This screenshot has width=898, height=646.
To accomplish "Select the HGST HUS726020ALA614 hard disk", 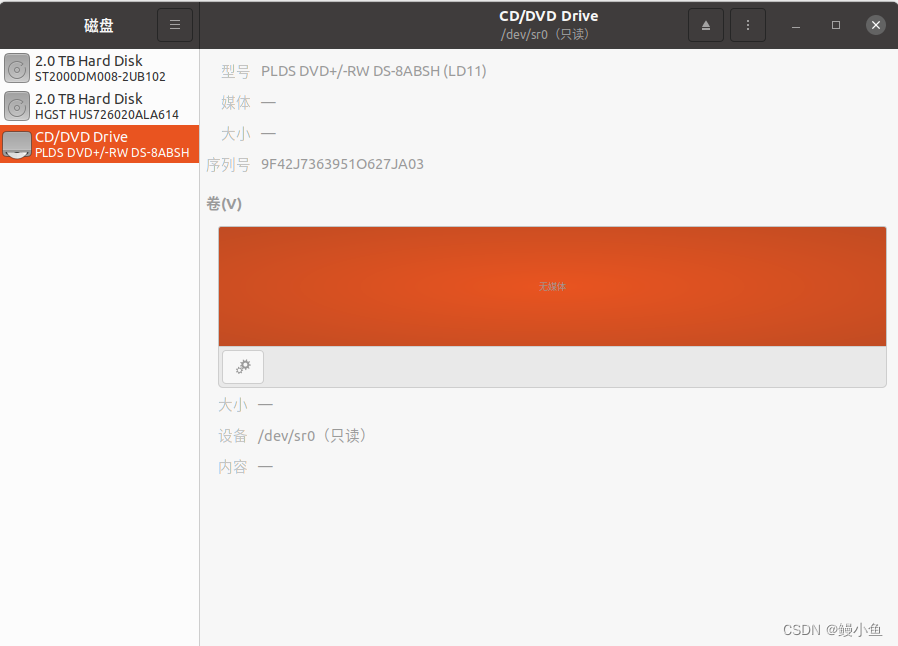I will (x=100, y=107).
